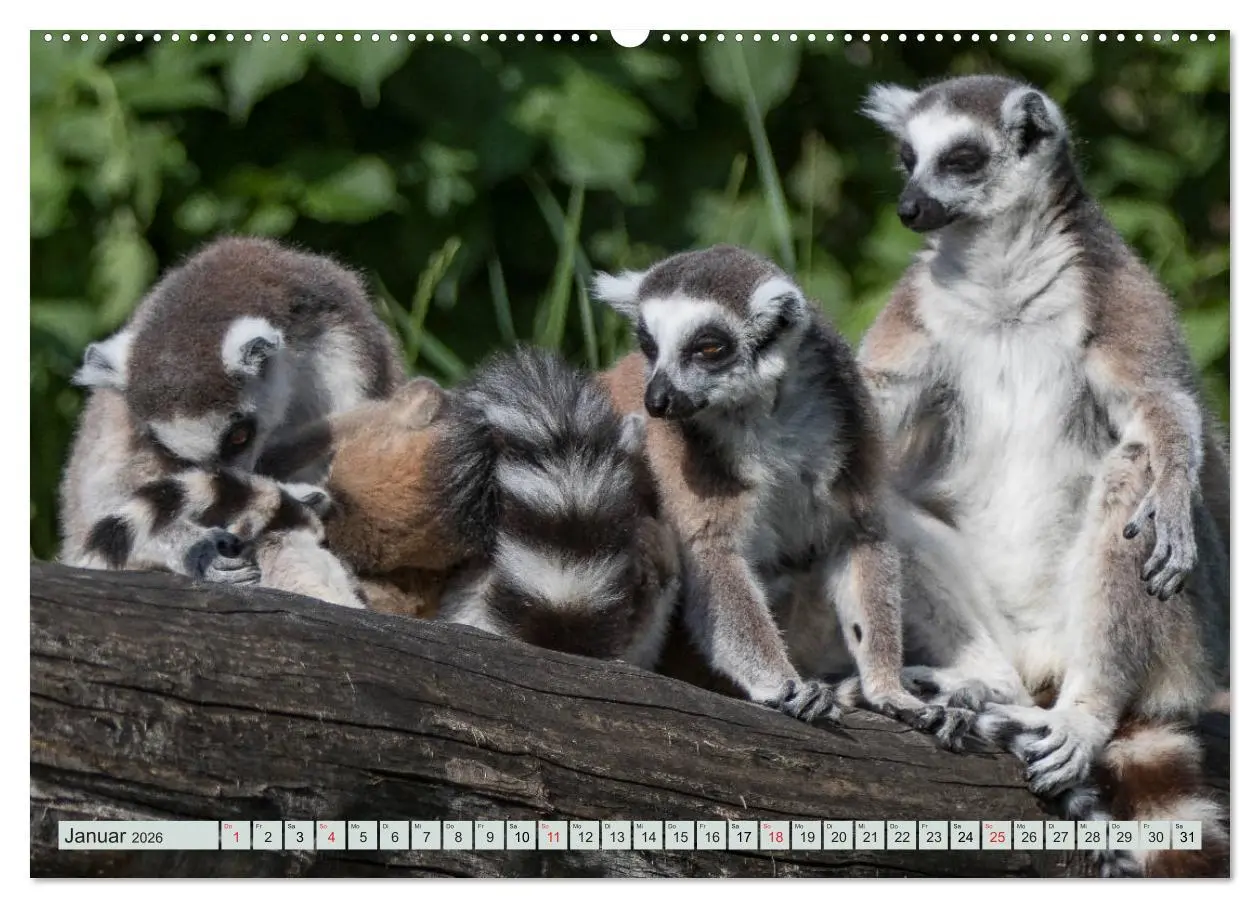Screen dimensions: 1260x908
Task: Click day 9 Friday cell
Action: [489, 836]
